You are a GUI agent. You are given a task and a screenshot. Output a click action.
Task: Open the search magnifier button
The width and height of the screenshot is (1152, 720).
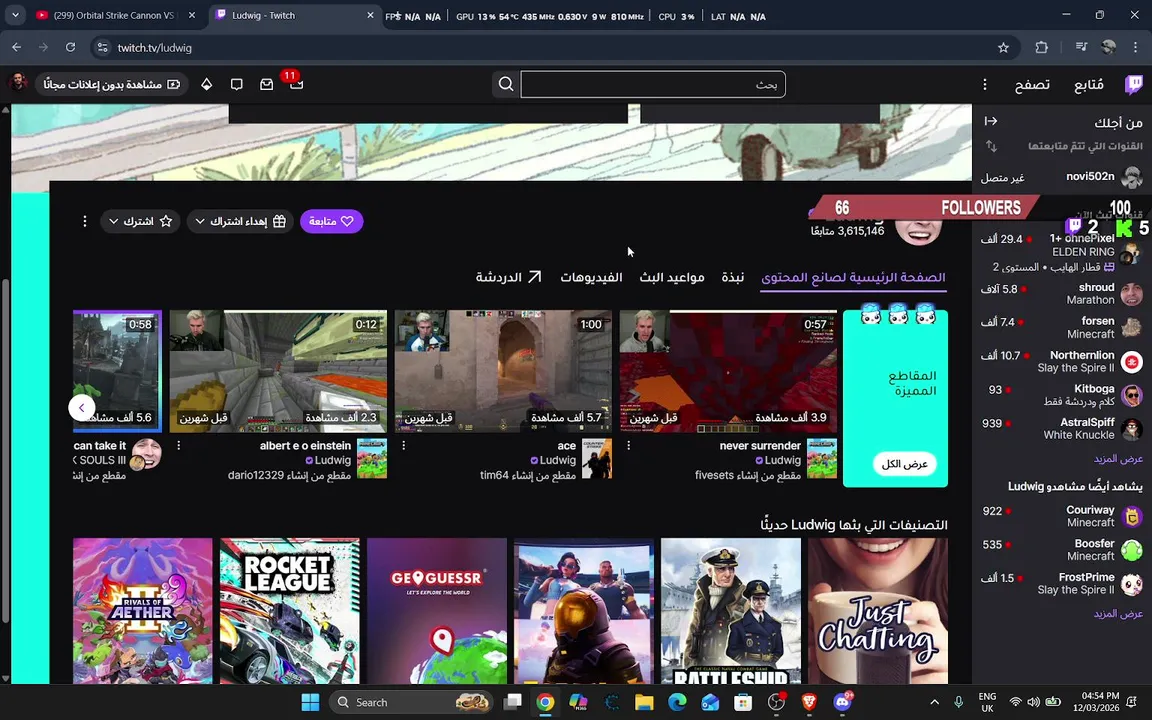pos(505,84)
